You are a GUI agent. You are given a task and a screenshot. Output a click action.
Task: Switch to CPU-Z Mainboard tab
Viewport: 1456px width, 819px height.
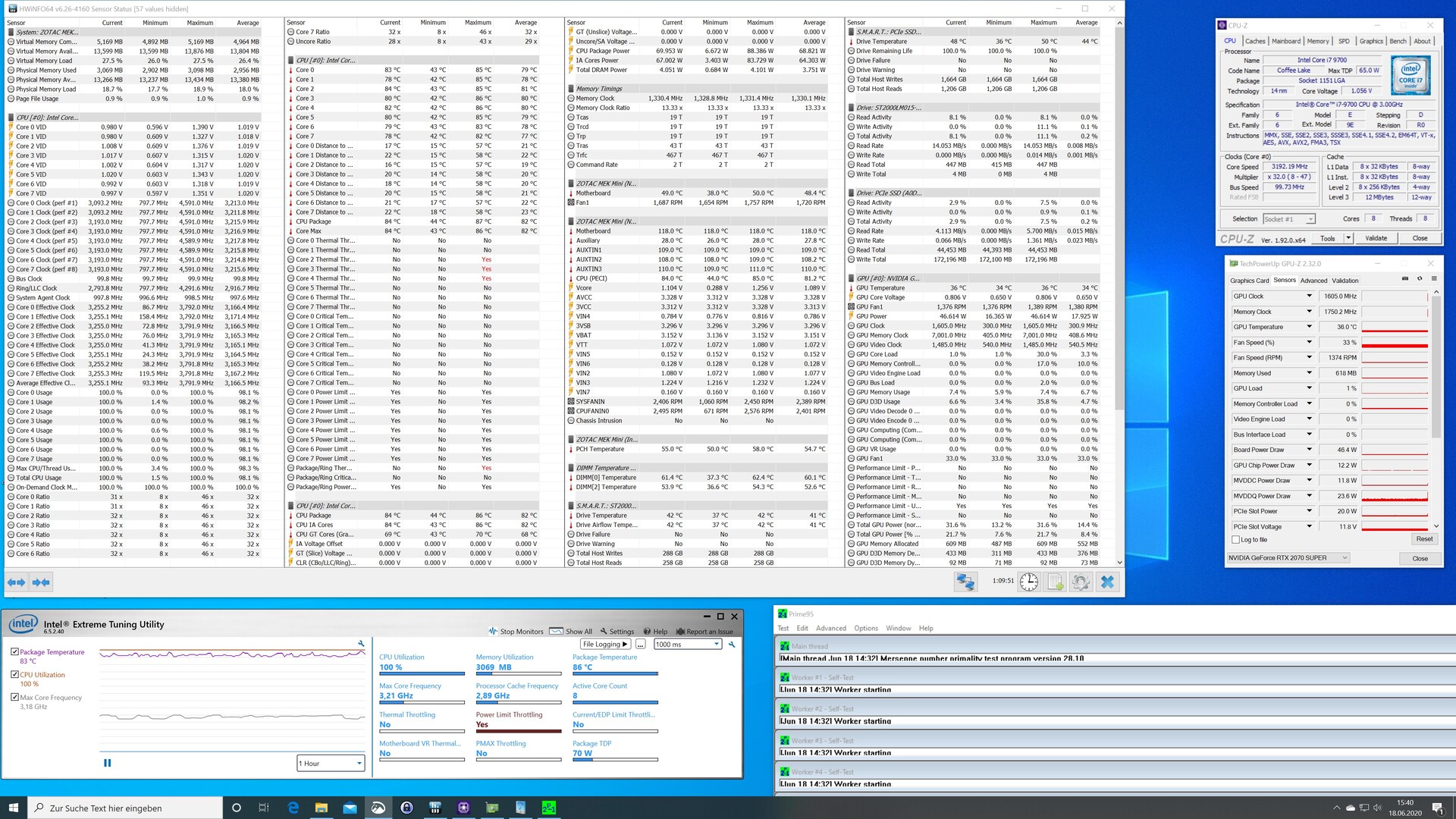click(1285, 41)
